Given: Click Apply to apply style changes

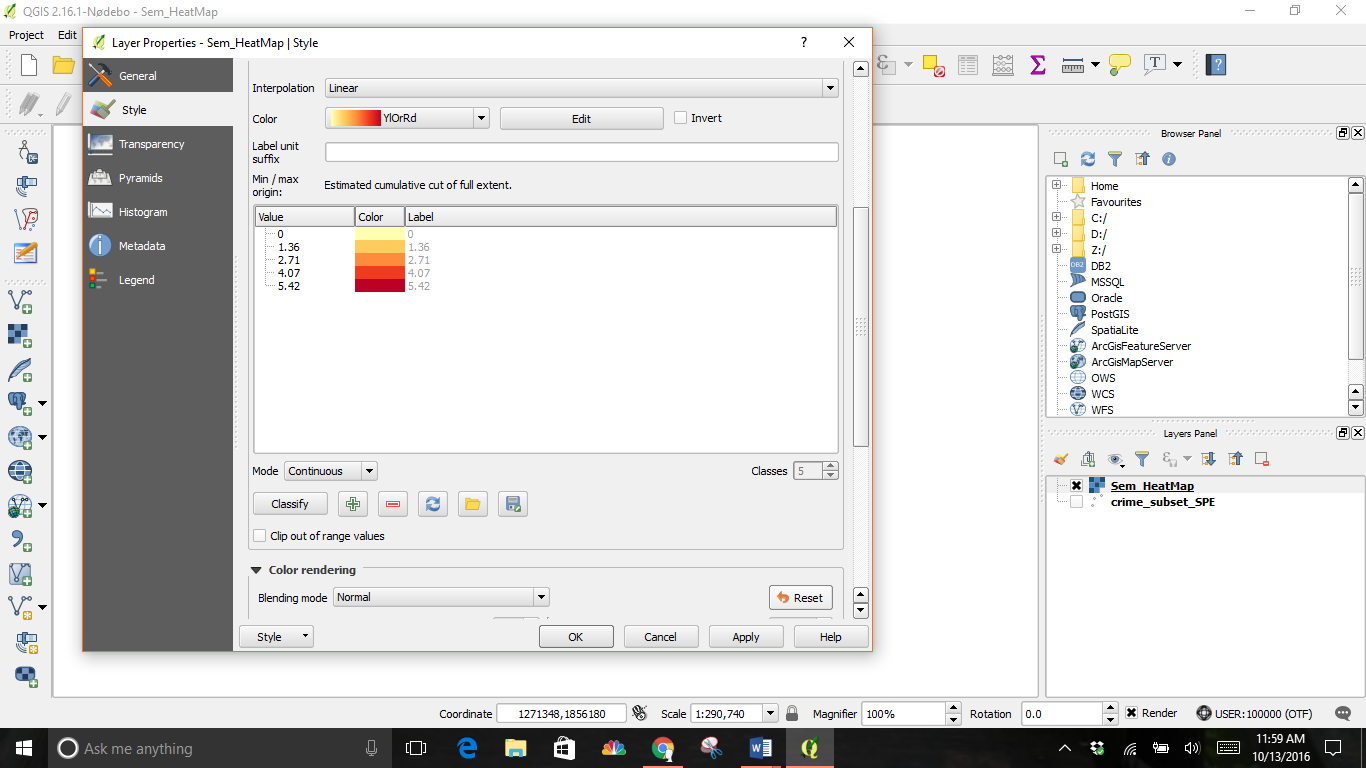Looking at the screenshot, I should (x=745, y=637).
